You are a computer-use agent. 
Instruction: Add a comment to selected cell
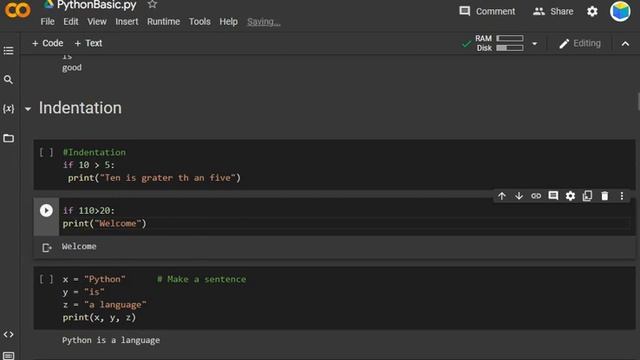click(553, 196)
